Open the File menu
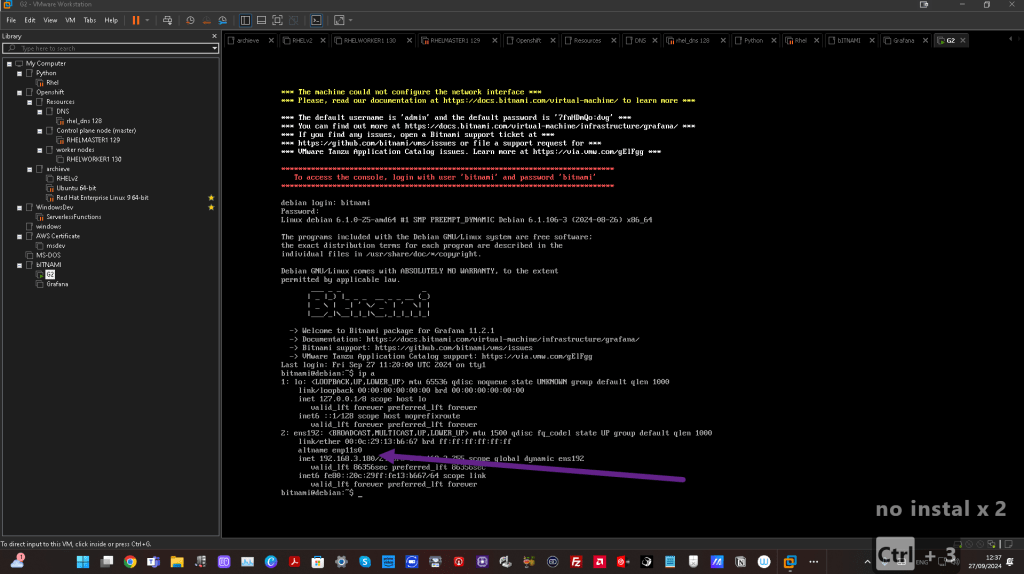The height and width of the screenshot is (574, 1024). click(11, 20)
